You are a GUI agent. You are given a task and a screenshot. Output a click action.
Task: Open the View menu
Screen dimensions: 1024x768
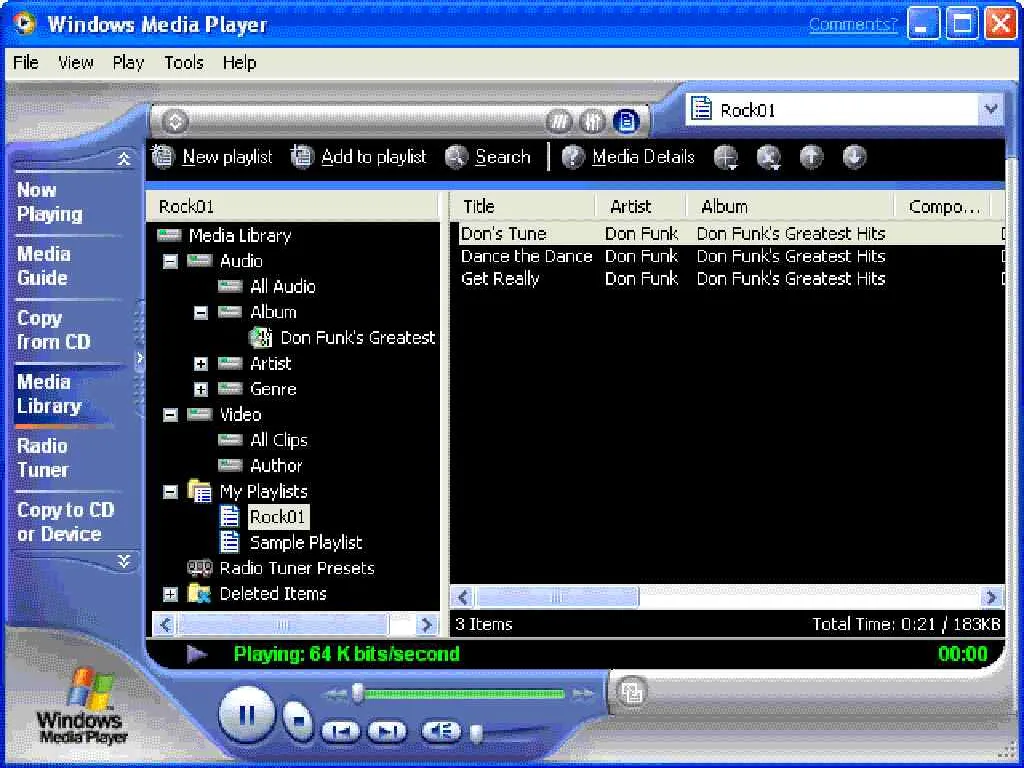tap(76, 63)
